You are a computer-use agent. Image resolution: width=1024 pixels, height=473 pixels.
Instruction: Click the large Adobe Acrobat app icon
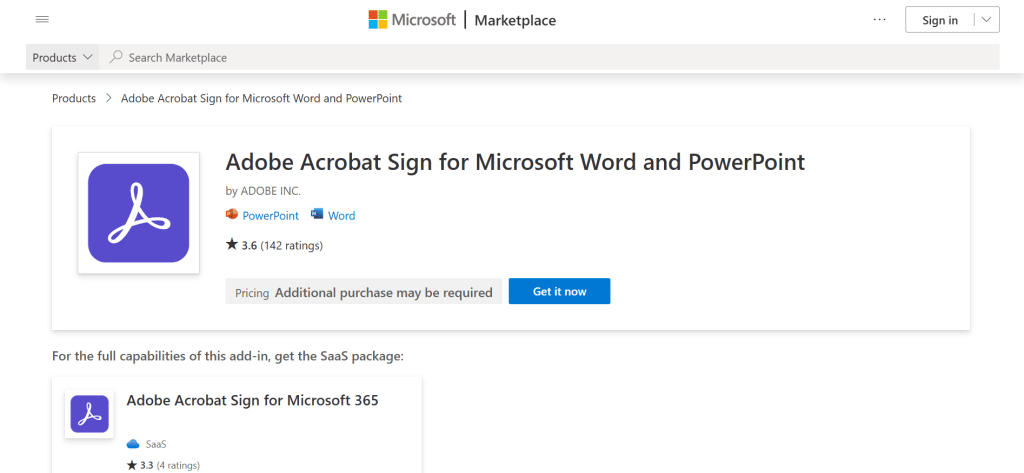[138, 213]
